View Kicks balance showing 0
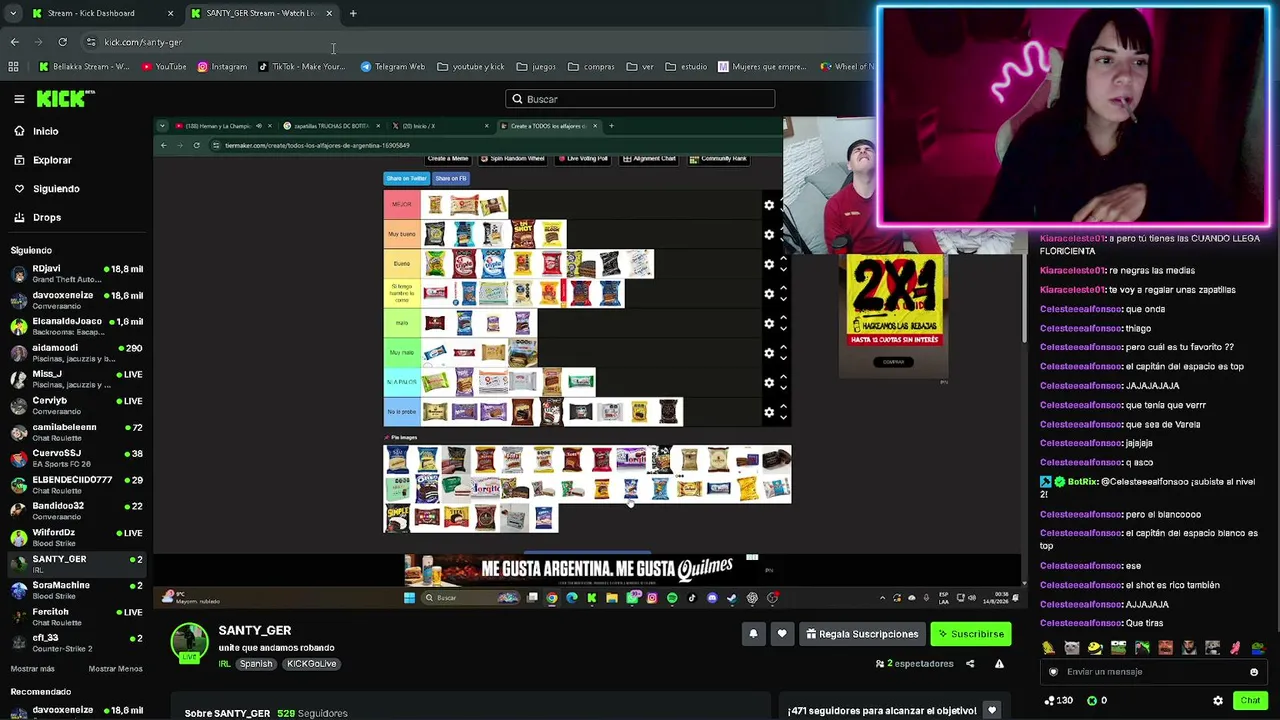The image size is (1280, 720). tap(1097, 701)
